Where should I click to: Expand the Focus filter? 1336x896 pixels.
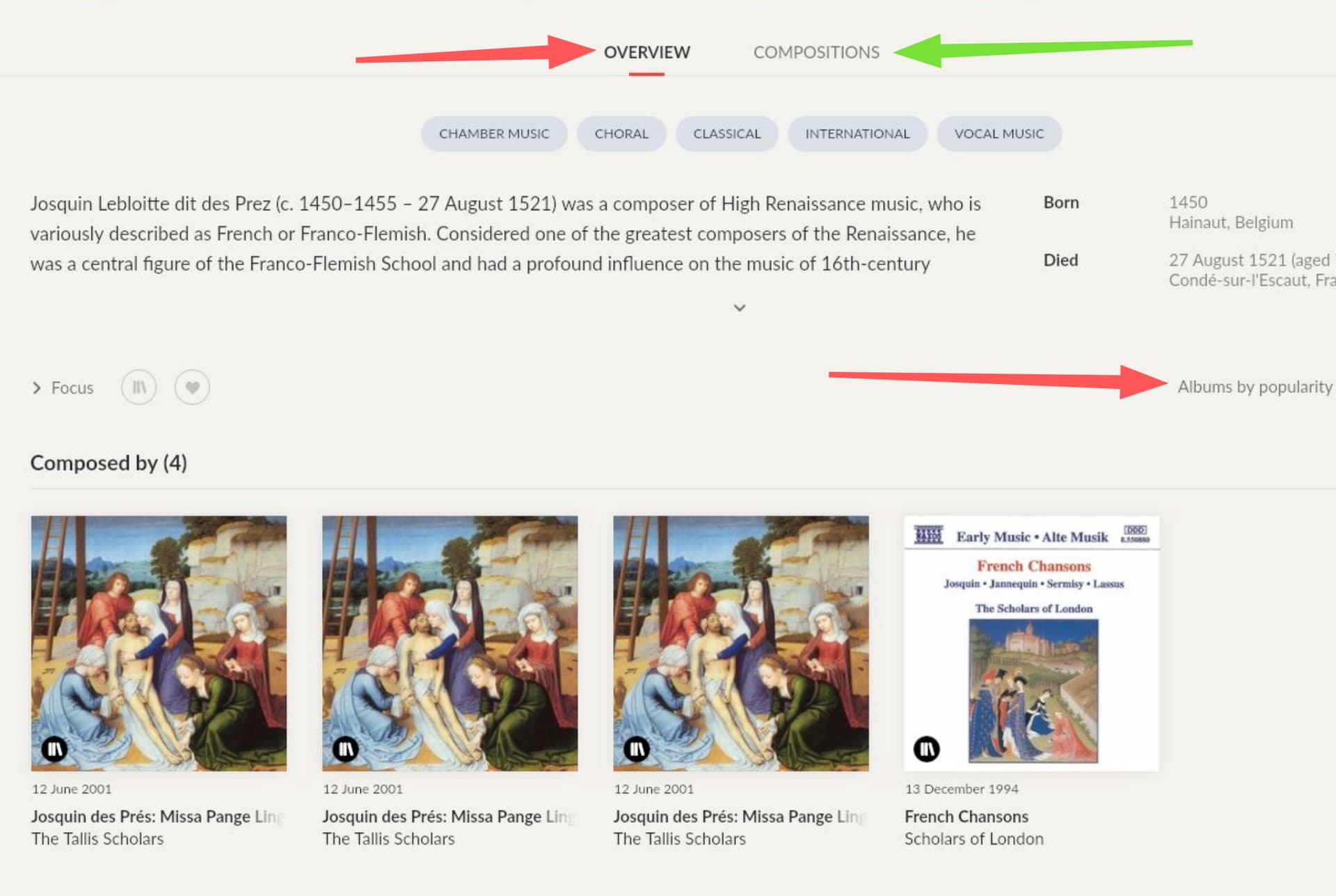[63, 387]
